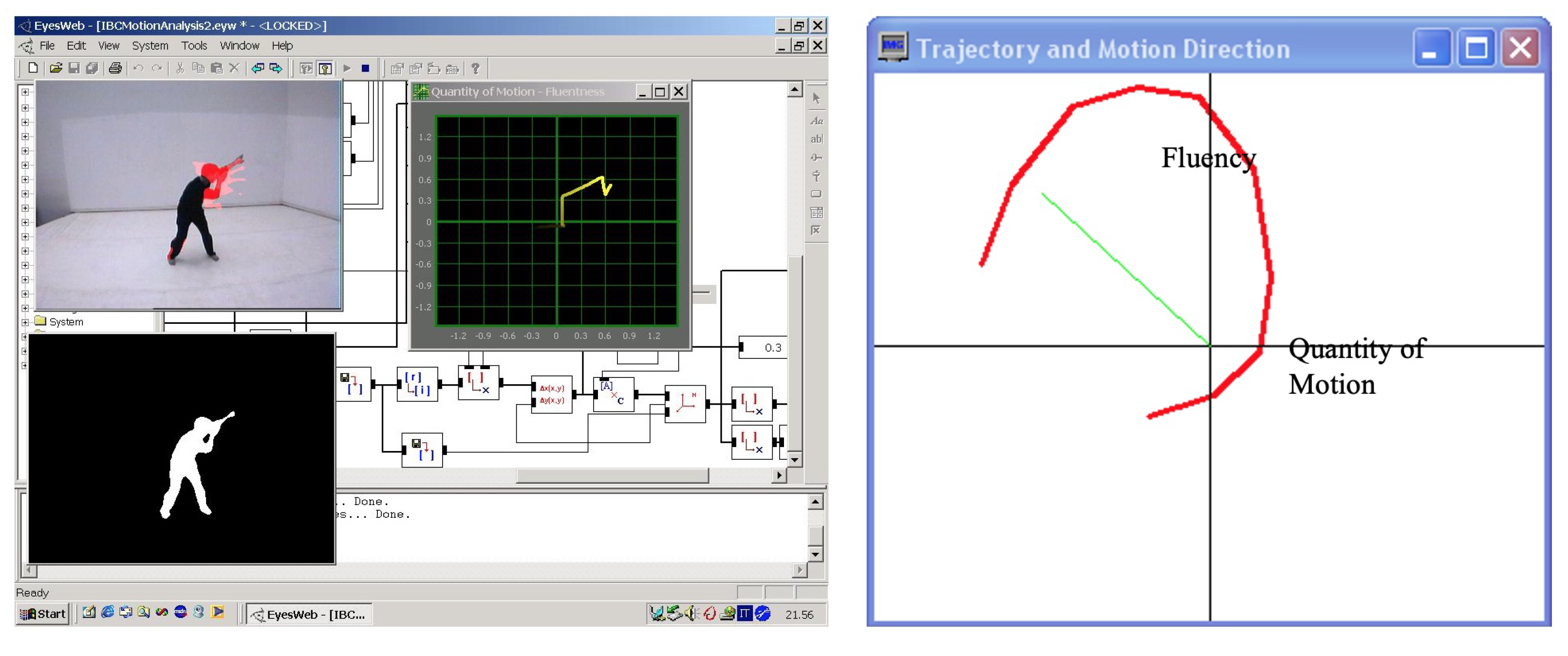Expand the topmost tree node plus box
The height and width of the screenshot is (656, 1568).
(x=25, y=93)
